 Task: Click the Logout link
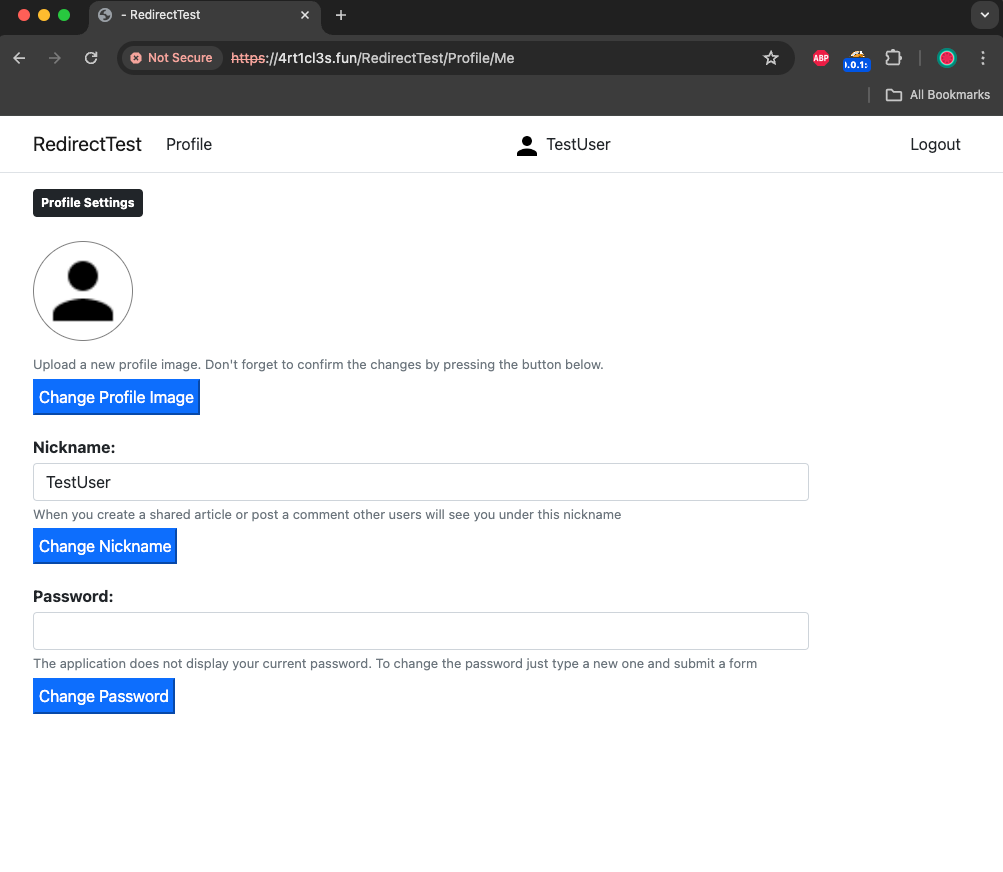(x=934, y=144)
